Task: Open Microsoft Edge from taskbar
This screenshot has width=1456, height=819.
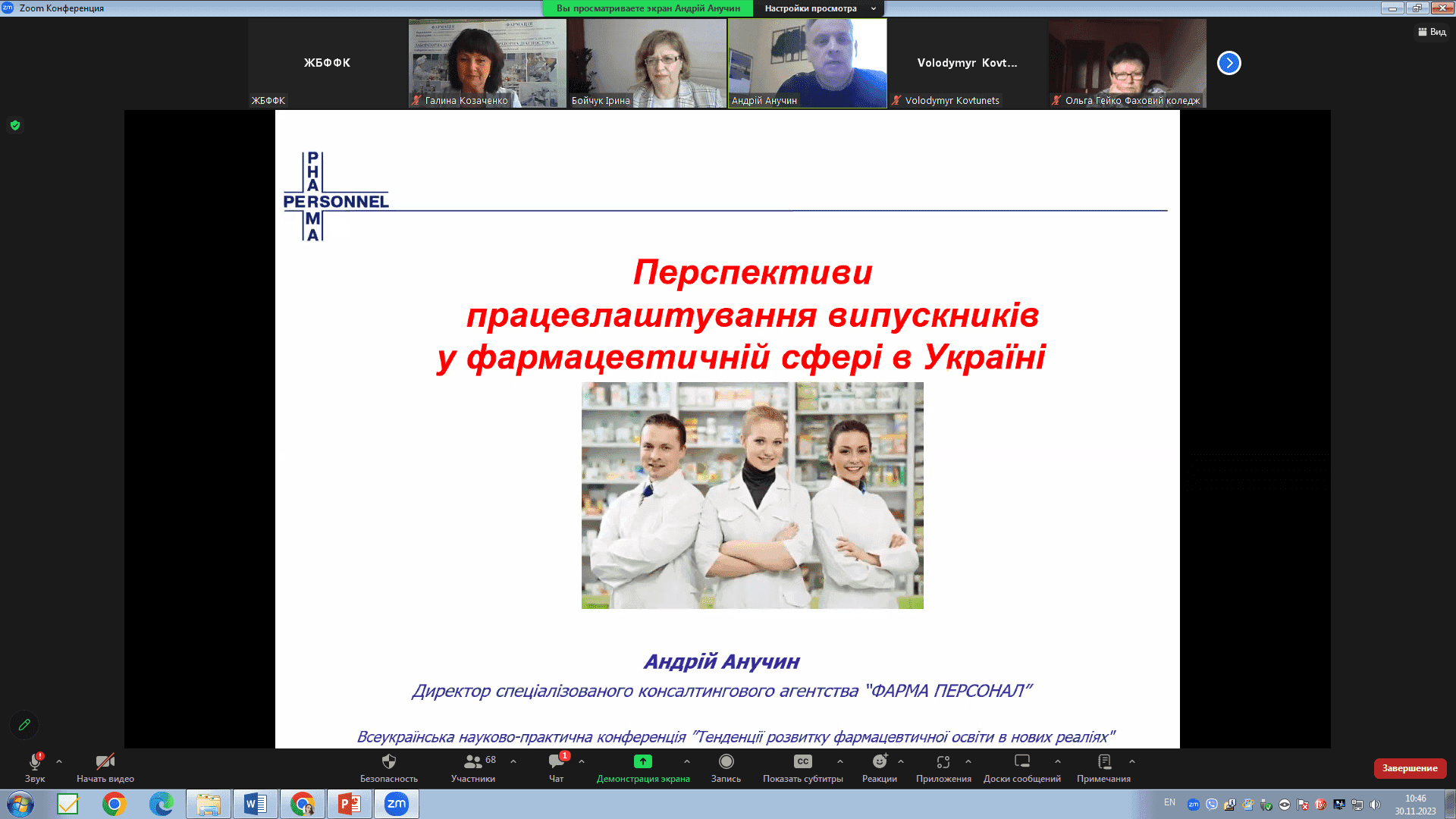Action: click(x=162, y=804)
